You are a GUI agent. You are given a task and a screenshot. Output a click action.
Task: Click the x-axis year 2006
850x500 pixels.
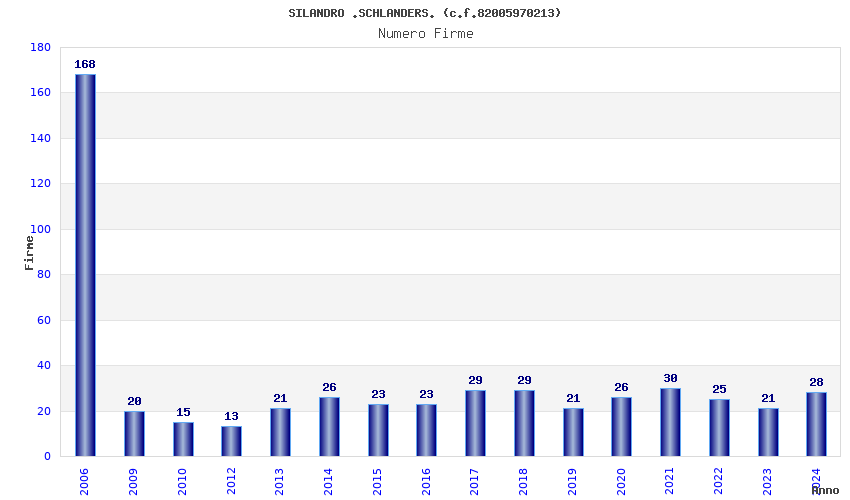pyautogui.click(x=85, y=482)
